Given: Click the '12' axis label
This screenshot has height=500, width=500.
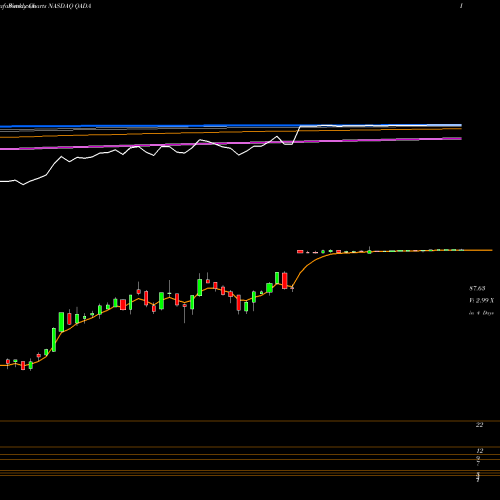Looking at the screenshot, I should click(479, 451).
